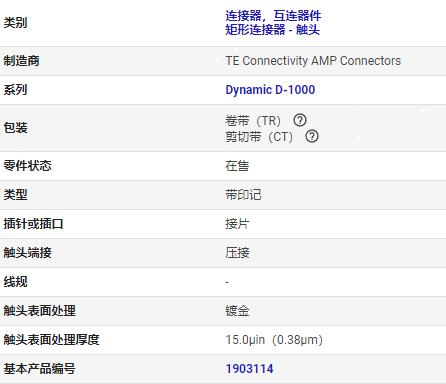Select the TE Connectivity AMP Connectors text
The image size is (446, 384).
coord(313,61)
